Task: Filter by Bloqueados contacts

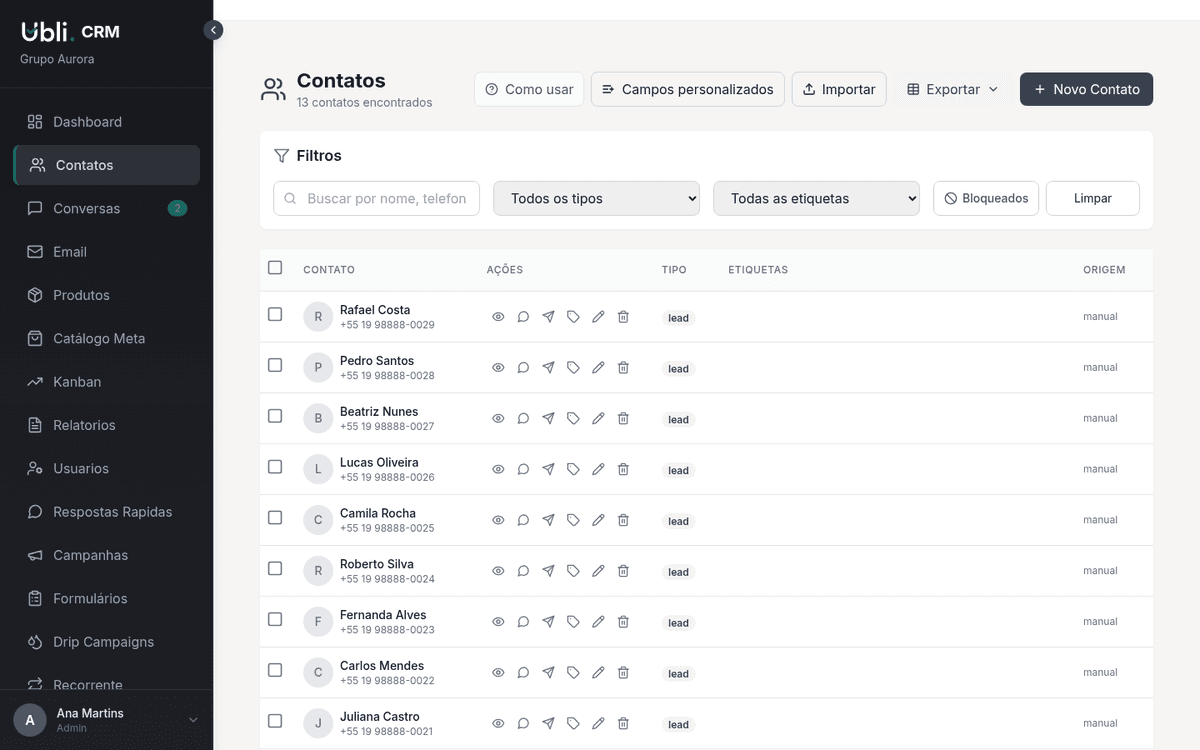Action: pos(986,198)
